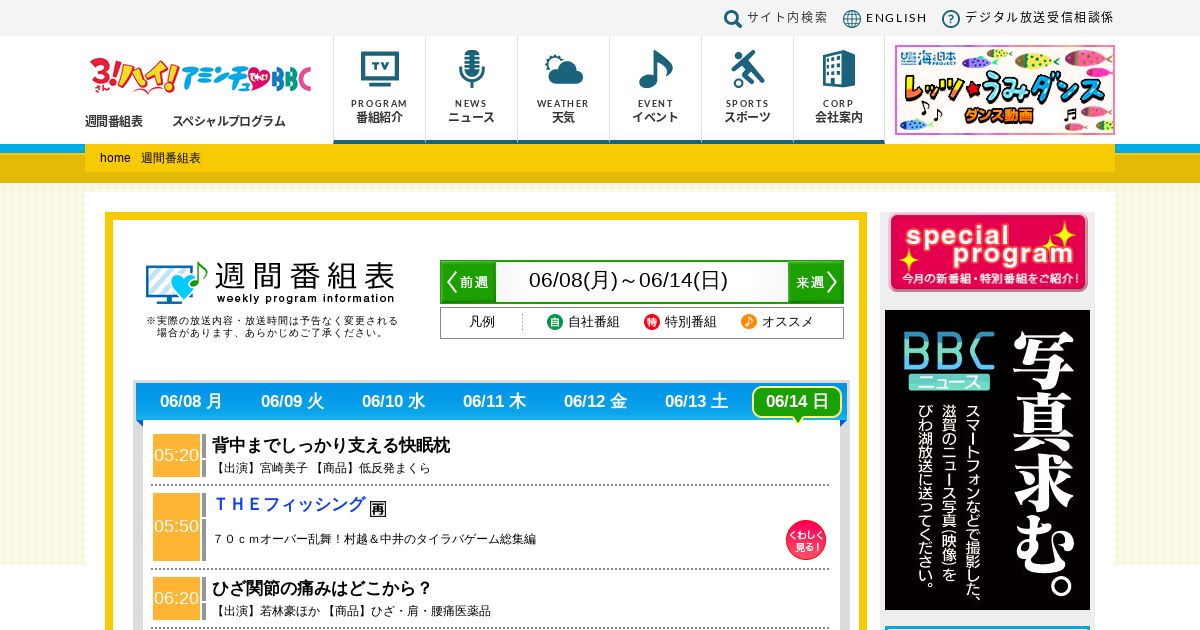This screenshot has height=630, width=1200.
Task: Click the 再 rerun badge icon
Action: coord(378,508)
